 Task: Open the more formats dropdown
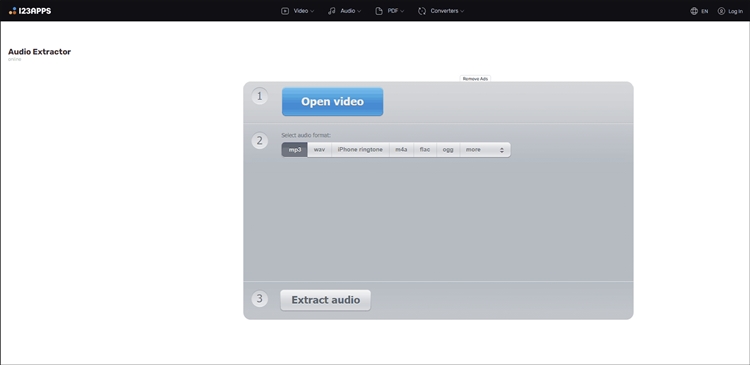point(485,150)
